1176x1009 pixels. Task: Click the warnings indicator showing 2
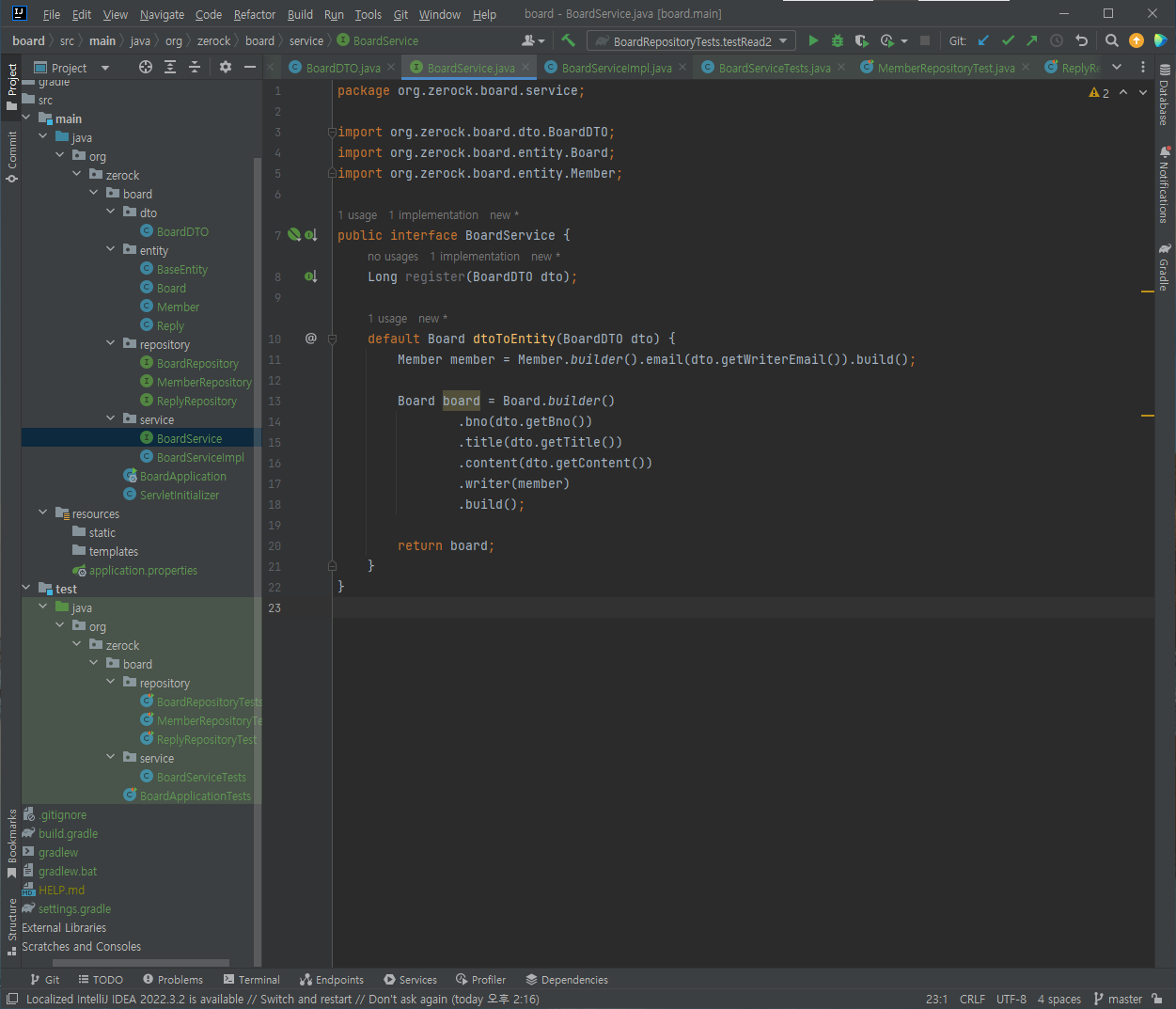(x=1099, y=92)
